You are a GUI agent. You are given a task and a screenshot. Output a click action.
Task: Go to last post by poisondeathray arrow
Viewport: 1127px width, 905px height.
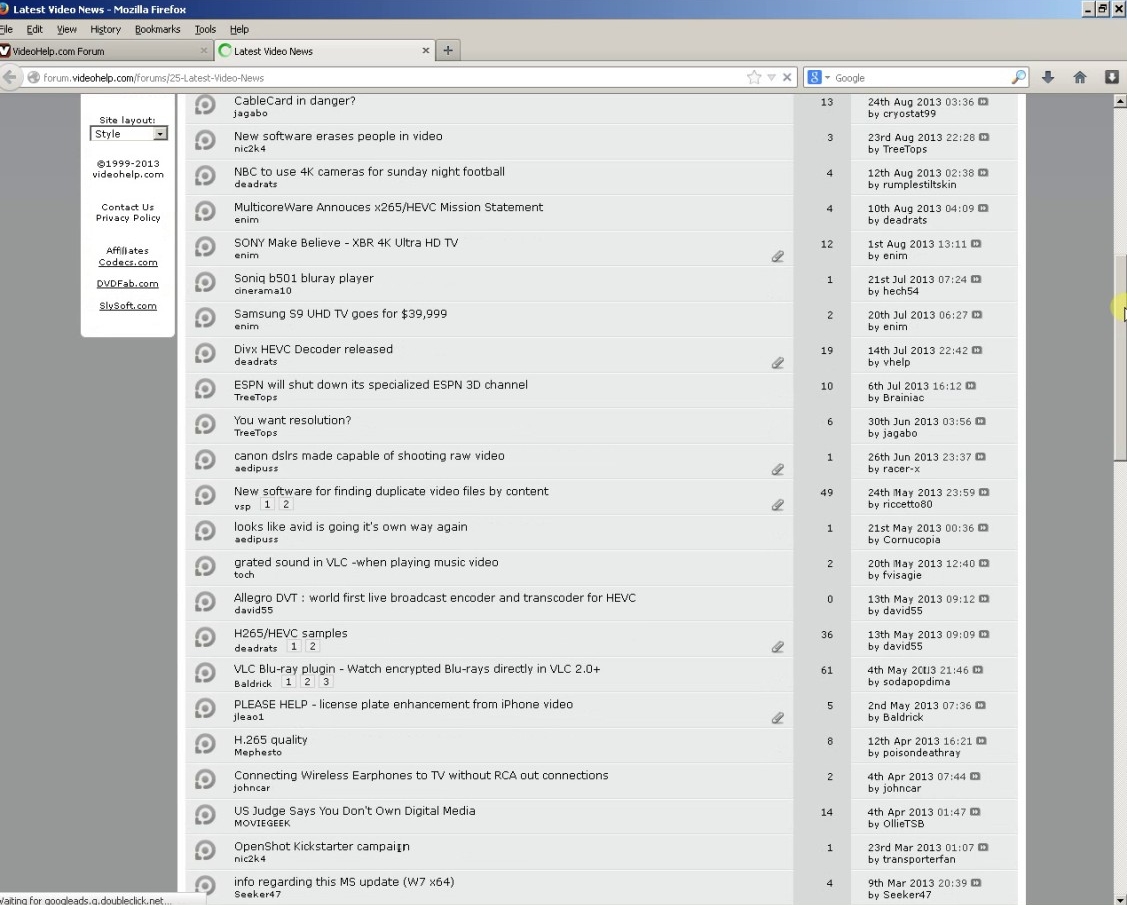(x=981, y=741)
